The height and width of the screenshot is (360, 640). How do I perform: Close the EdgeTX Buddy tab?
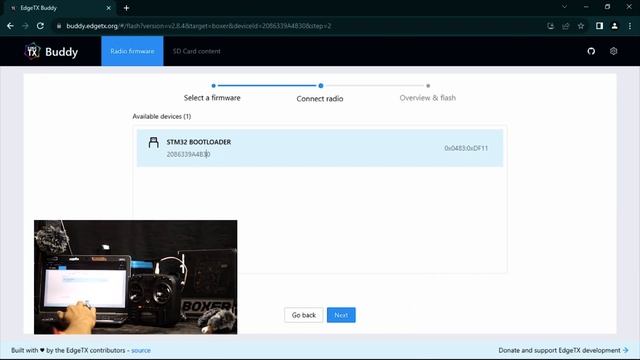click(x=109, y=8)
